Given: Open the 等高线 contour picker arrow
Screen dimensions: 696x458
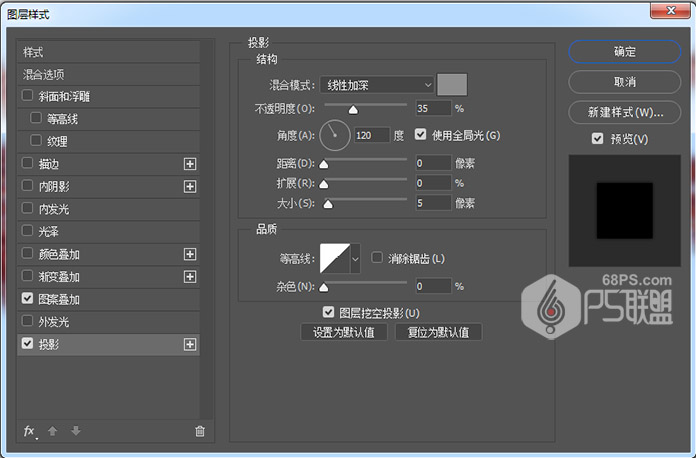Looking at the screenshot, I should (355, 258).
